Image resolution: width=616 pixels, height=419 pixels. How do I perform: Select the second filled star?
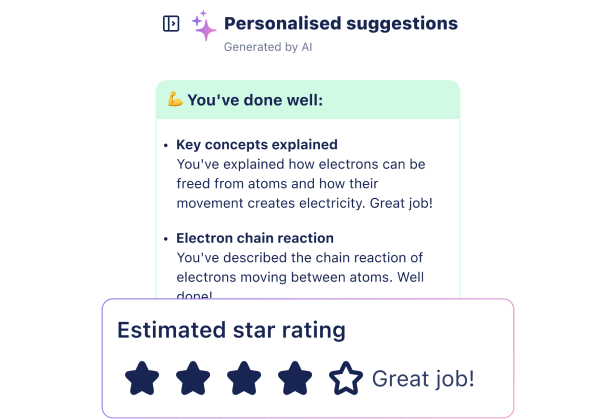(x=193, y=378)
